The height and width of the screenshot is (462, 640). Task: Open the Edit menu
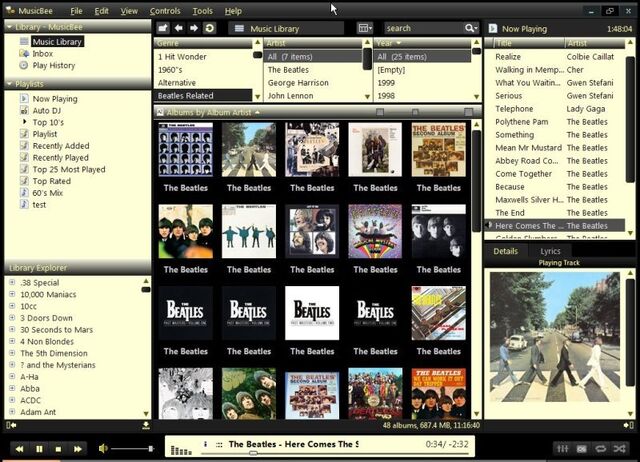(x=101, y=11)
